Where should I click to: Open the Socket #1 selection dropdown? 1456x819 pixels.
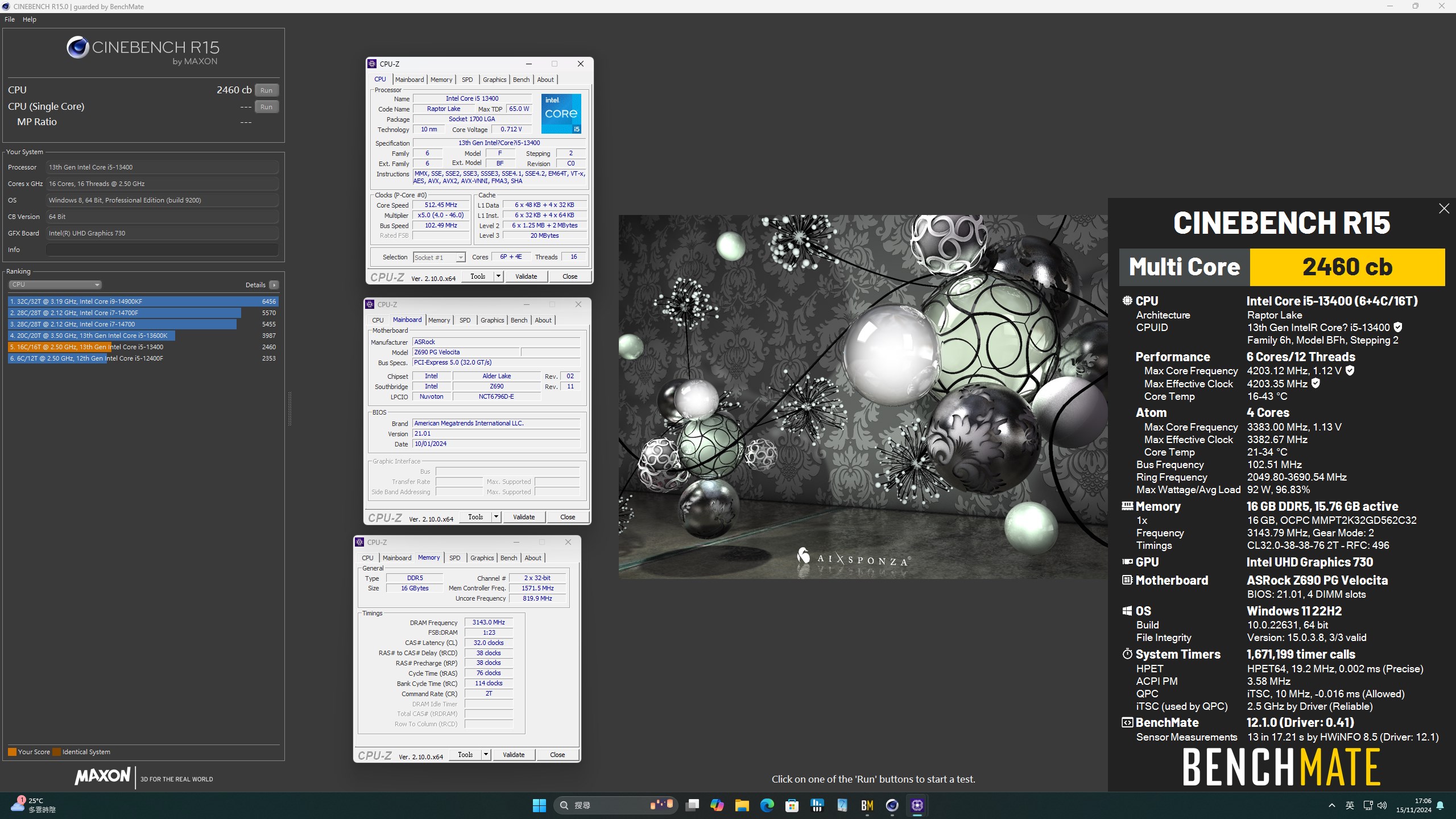pos(439,258)
